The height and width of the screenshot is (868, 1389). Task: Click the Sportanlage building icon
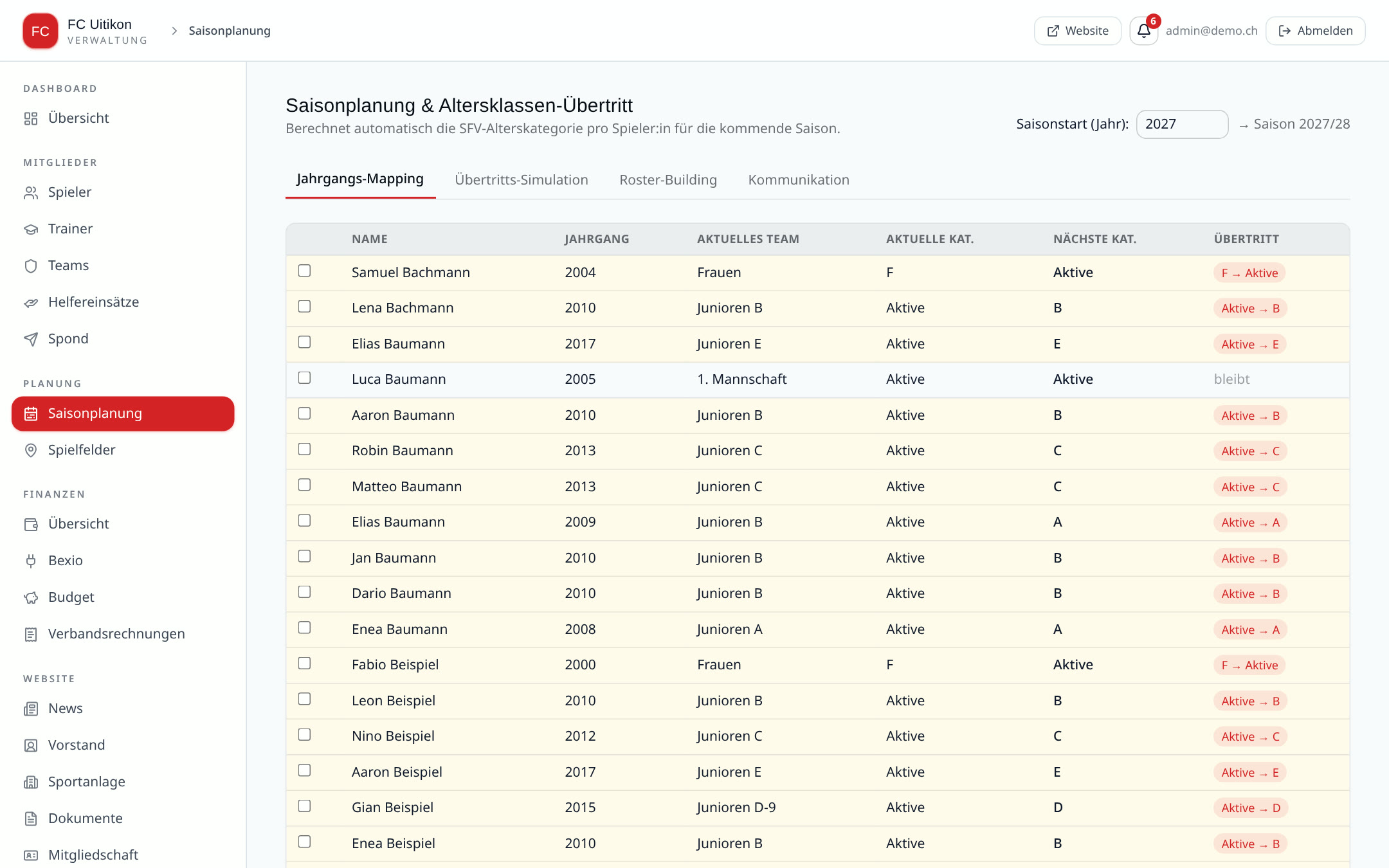coord(31,782)
